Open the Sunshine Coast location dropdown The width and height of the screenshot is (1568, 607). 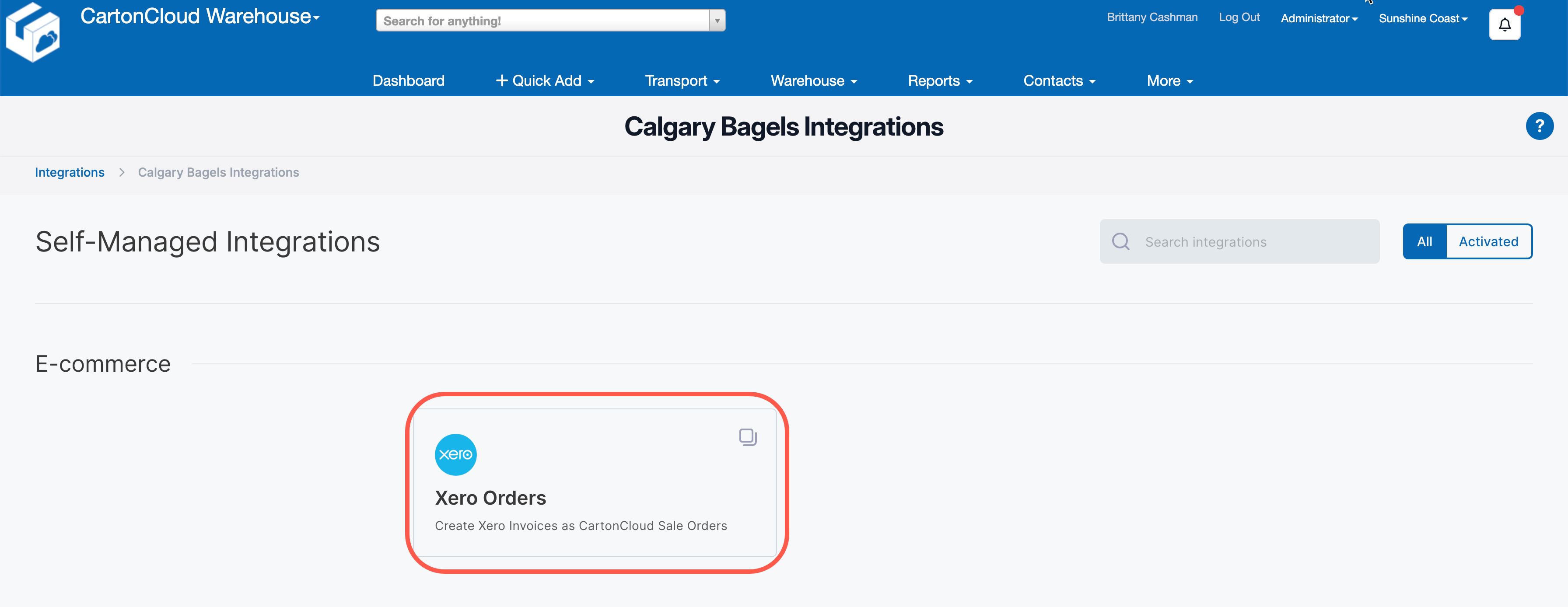click(x=1422, y=18)
